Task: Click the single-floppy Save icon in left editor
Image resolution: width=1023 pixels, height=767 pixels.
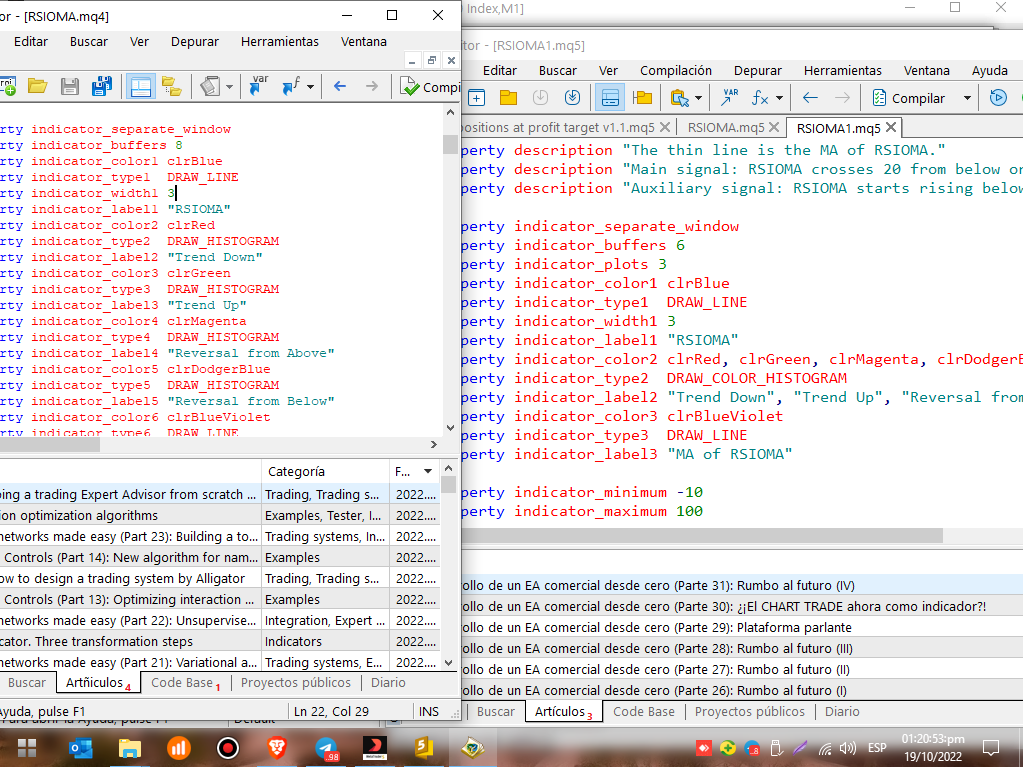Action: 69,87
